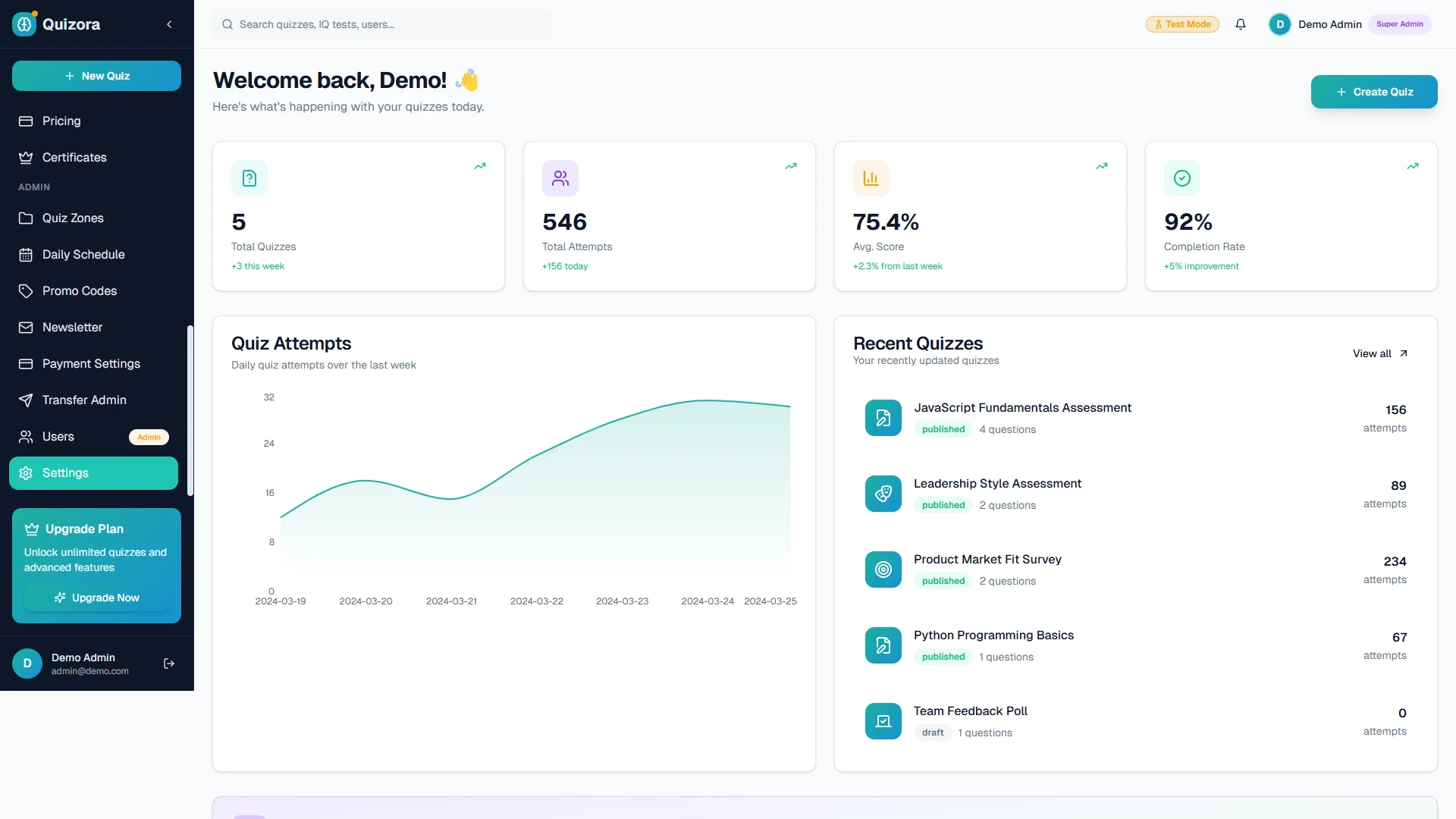
Task: Click the Upgrade Plan crown icon
Action: point(32,529)
